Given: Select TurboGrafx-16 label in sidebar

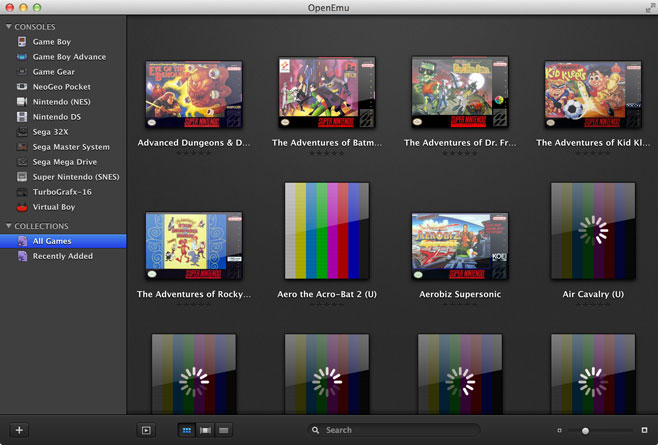Looking at the screenshot, I should point(62,192).
